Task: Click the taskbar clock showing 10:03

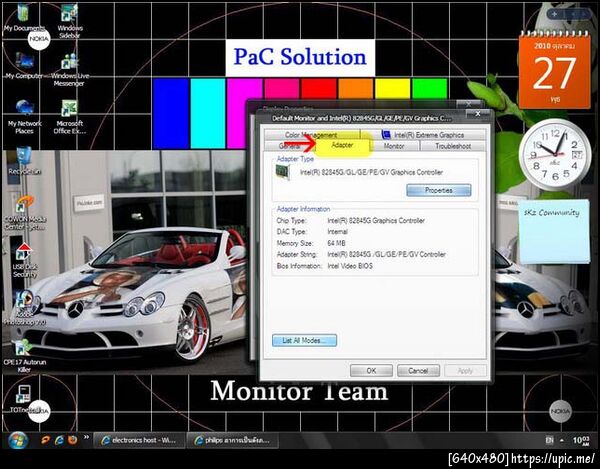Action: [580, 441]
